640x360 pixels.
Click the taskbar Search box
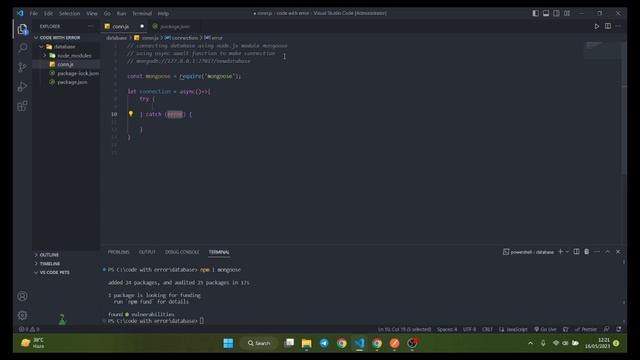click(259, 343)
